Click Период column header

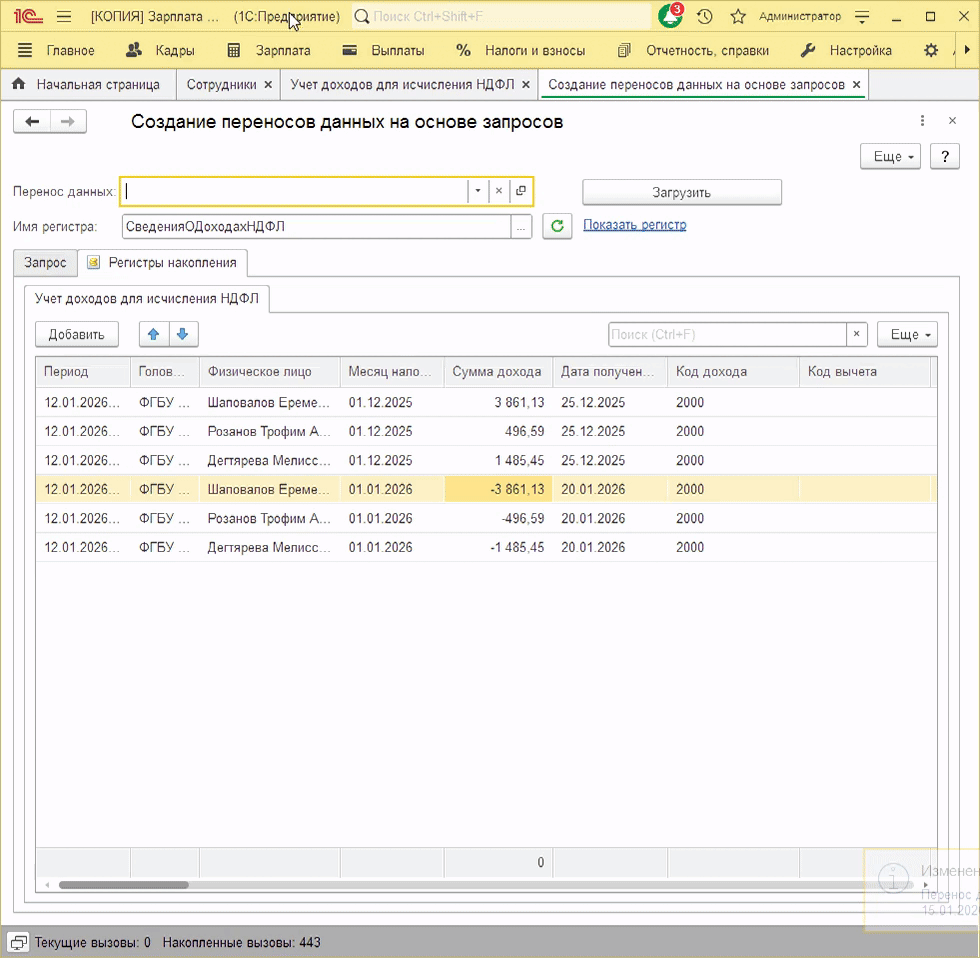point(82,372)
